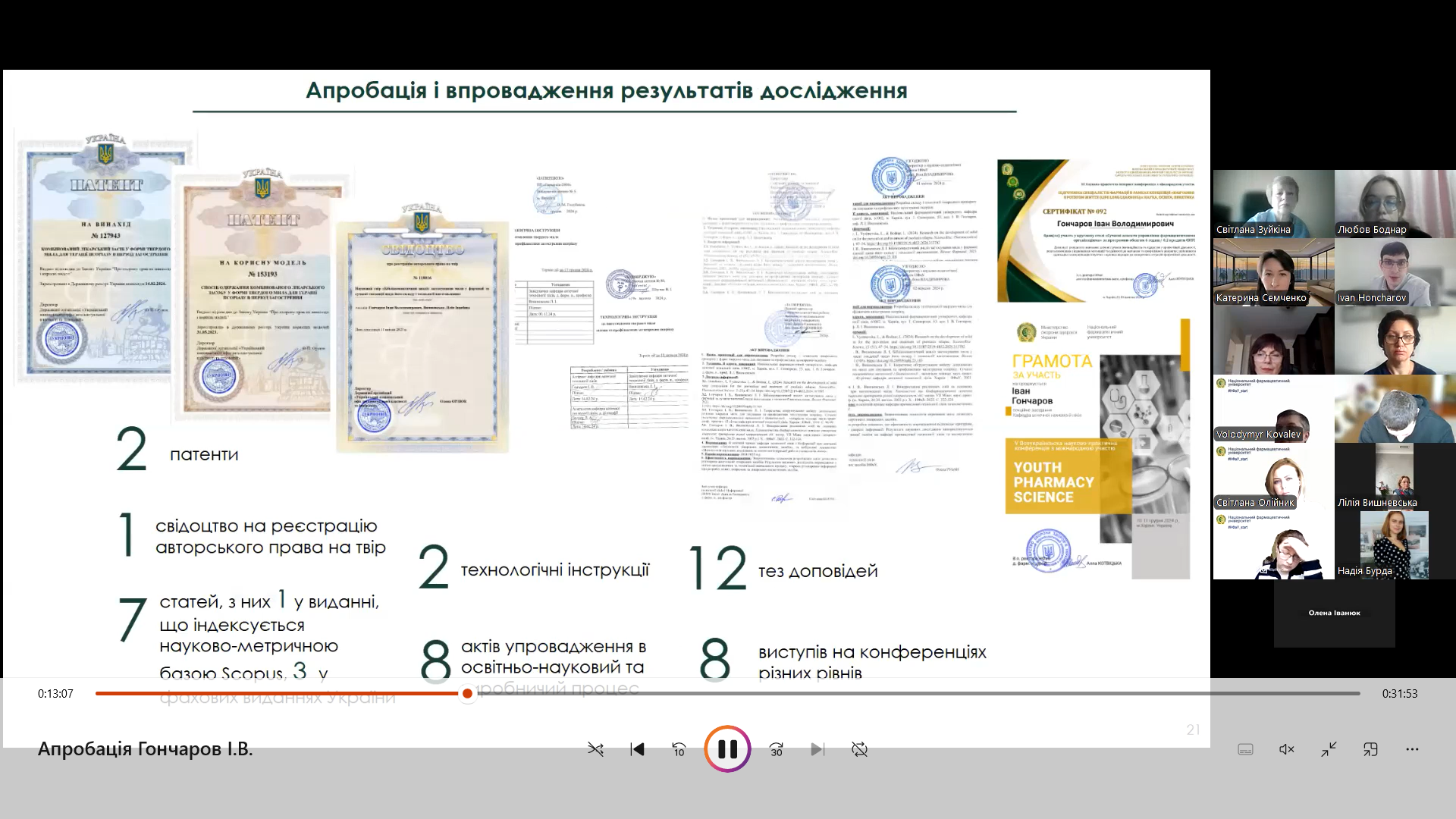Select Любов Боднар participant video tile

pyautogui.click(x=1395, y=204)
